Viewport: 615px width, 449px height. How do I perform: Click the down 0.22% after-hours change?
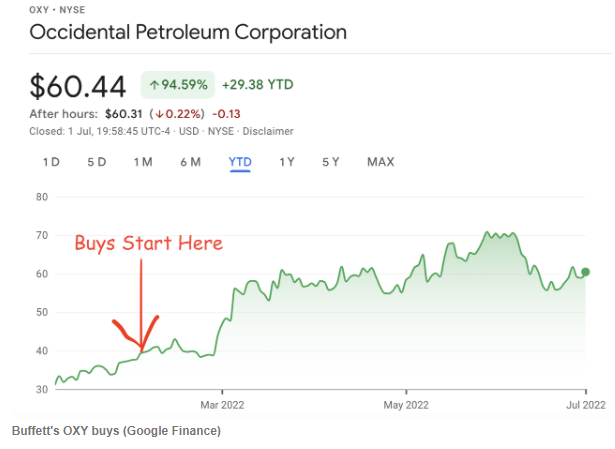tap(177, 114)
